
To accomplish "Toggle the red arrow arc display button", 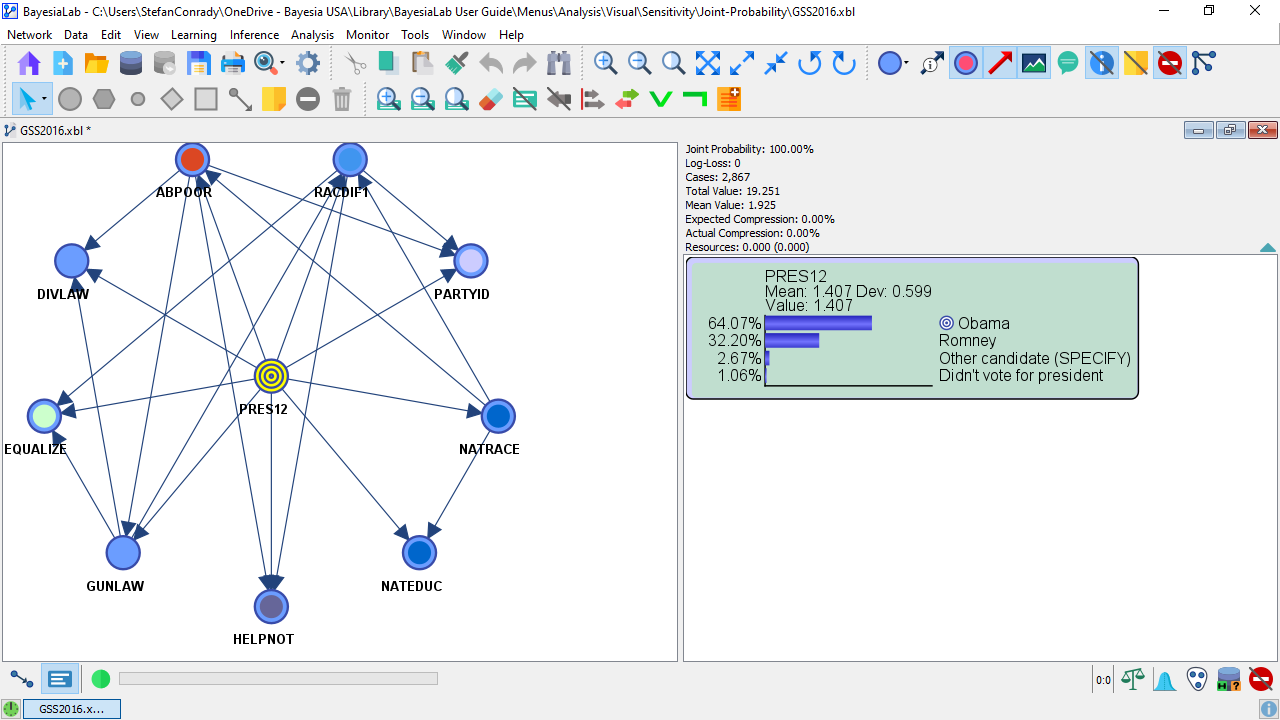I will [x=1000, y=64].
